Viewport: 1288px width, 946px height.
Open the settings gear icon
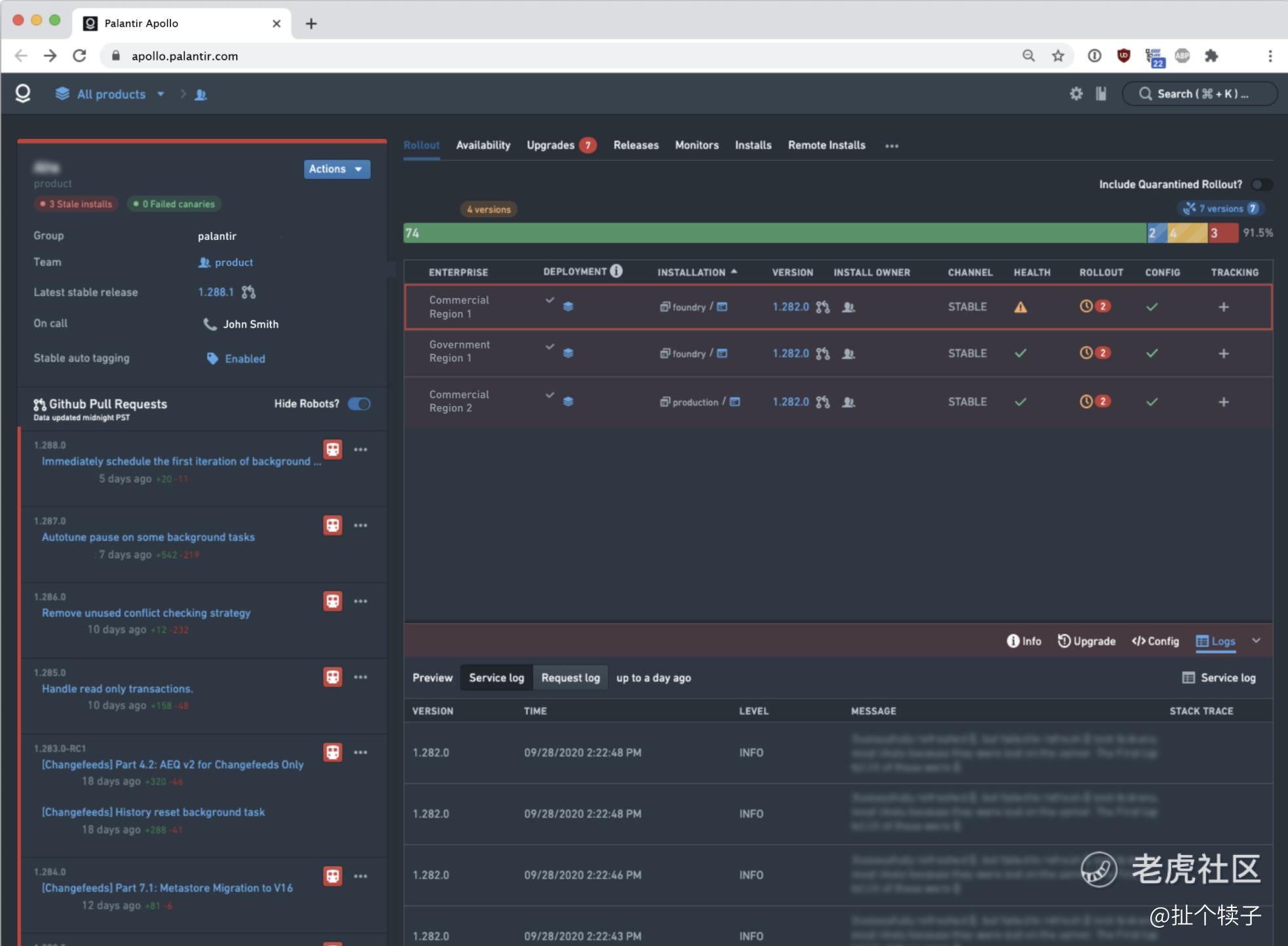pyautogui.click(x=1076, y=94)
